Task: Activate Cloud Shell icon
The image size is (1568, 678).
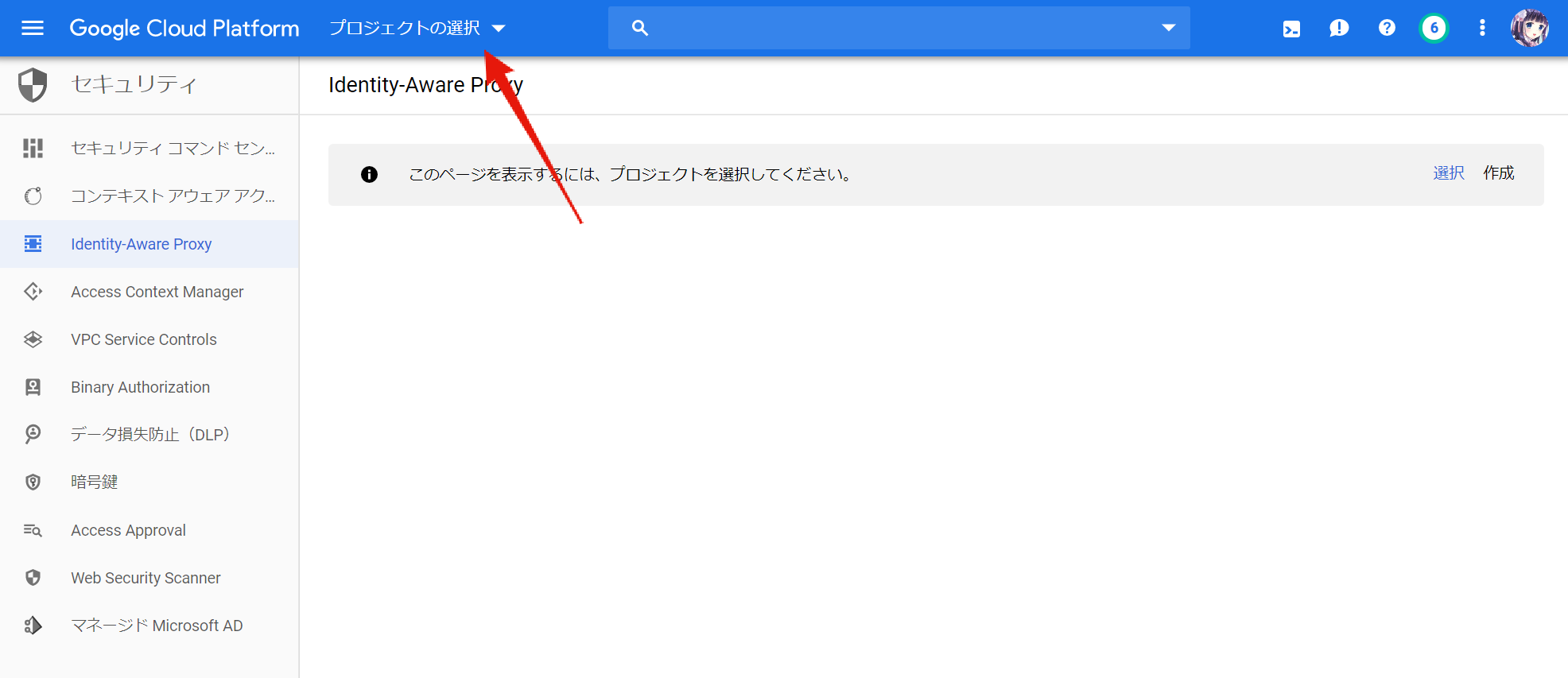Action: [x=1291, y=29]
